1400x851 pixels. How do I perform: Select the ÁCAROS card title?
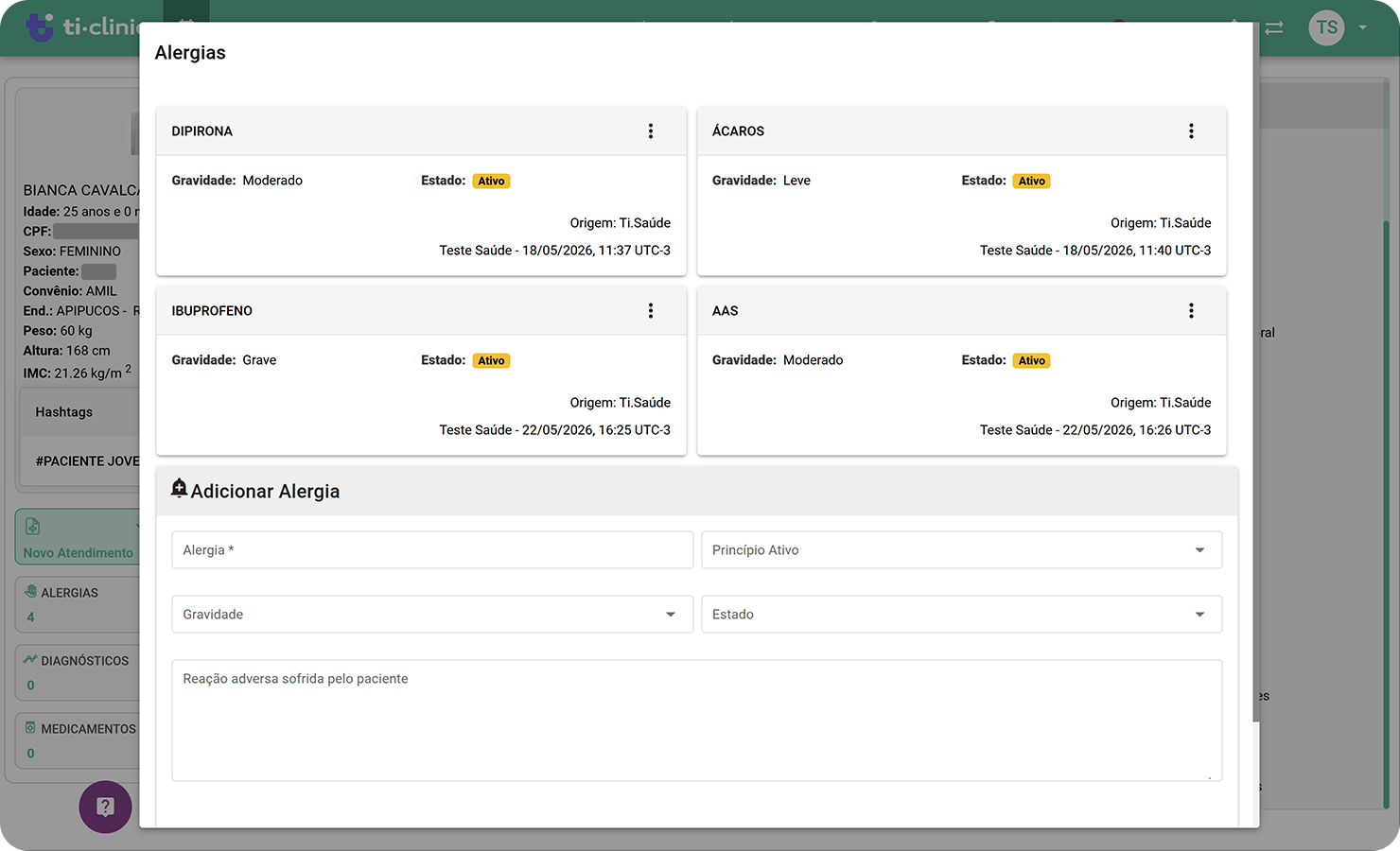tap(738, 131)
